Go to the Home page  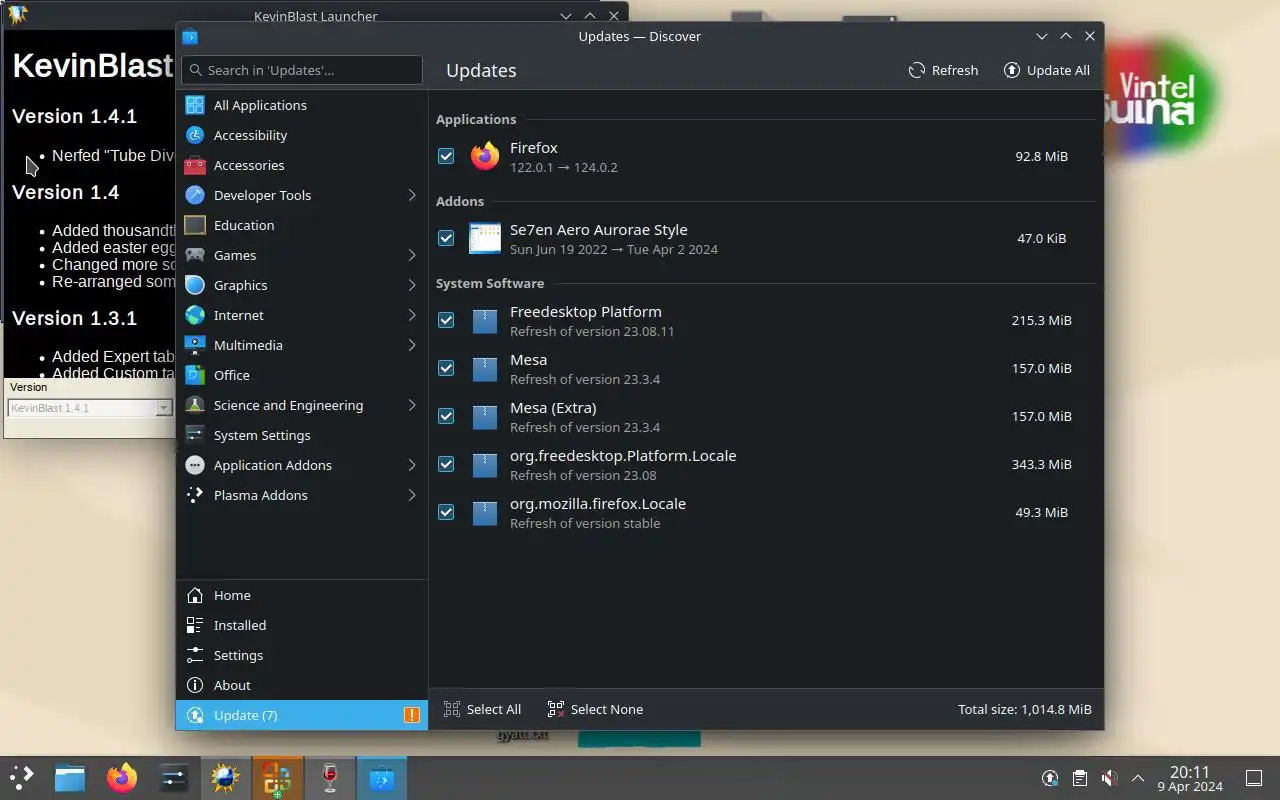tap(302, 595)
